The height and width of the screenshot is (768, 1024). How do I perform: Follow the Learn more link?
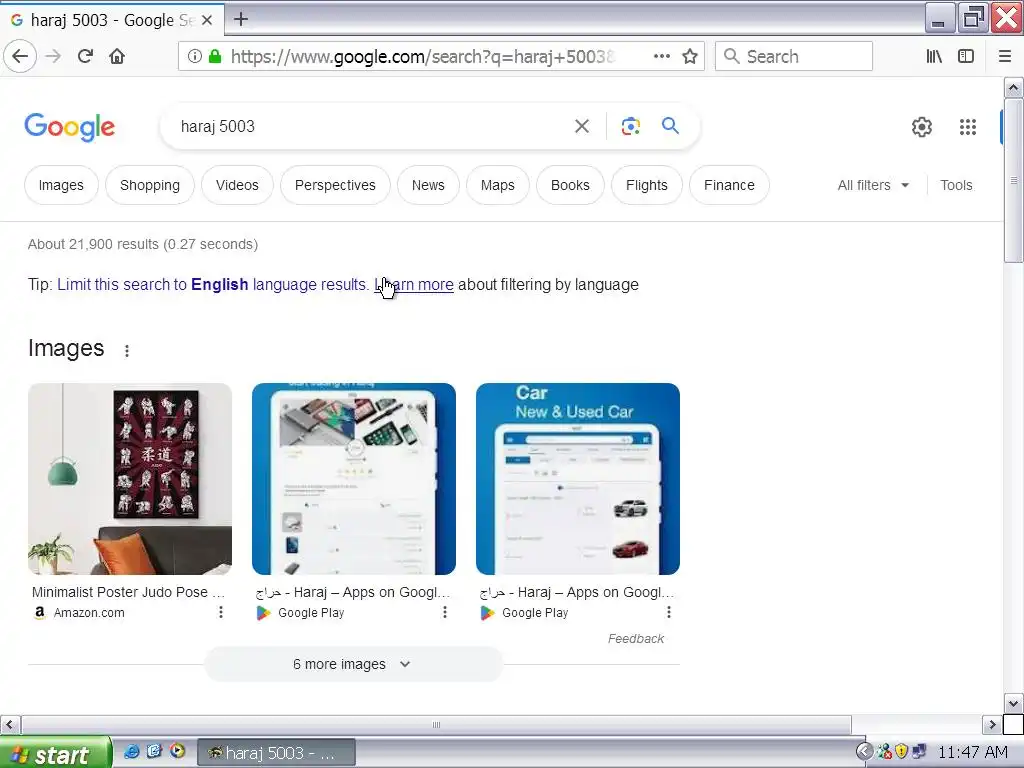[x=414, y=285]
